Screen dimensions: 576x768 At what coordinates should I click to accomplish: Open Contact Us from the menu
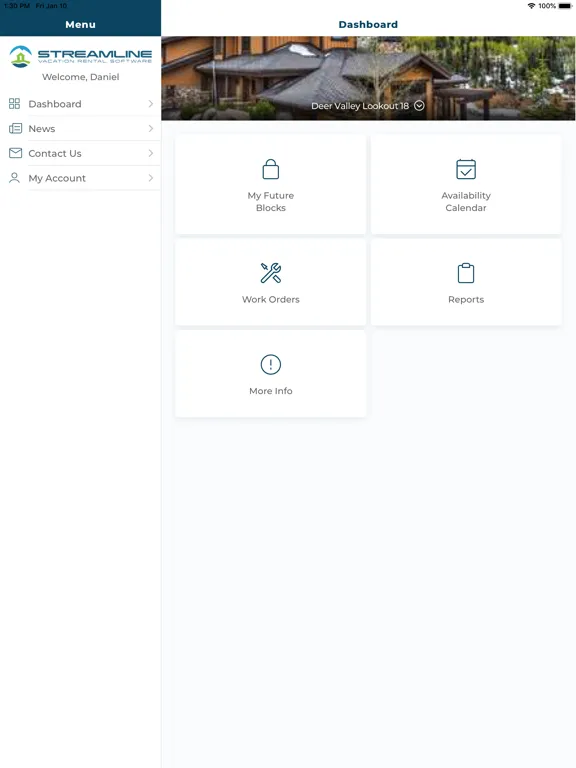pyautogui.click(x=80, y=153)
